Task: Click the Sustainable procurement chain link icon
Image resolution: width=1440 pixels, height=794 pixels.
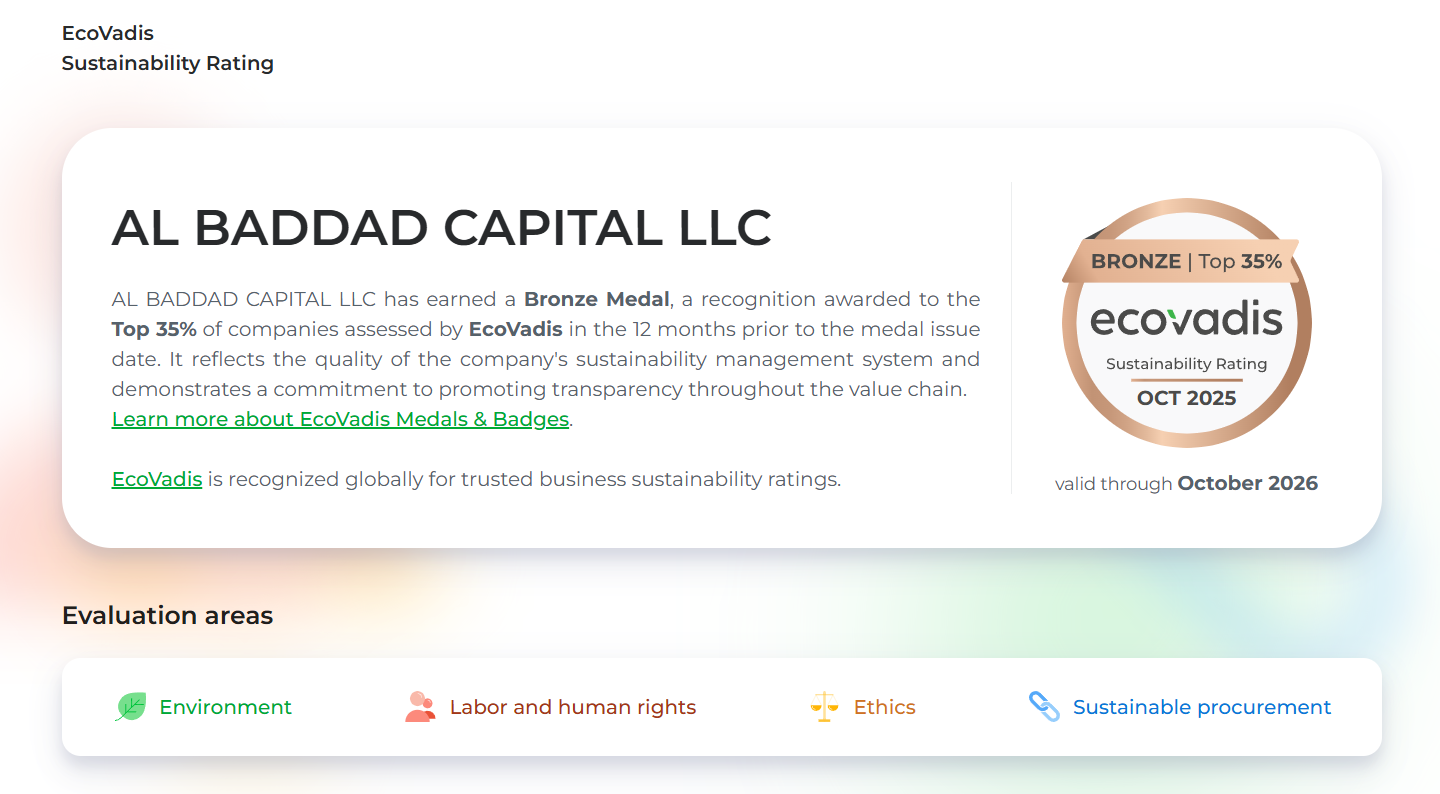Action: [x=1044, y=707]
